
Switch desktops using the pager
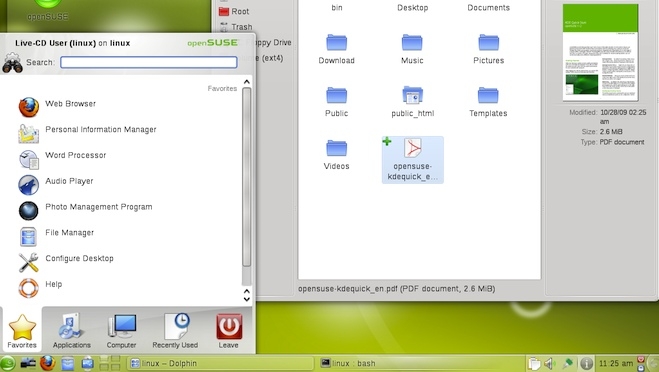tap(110, 364)
